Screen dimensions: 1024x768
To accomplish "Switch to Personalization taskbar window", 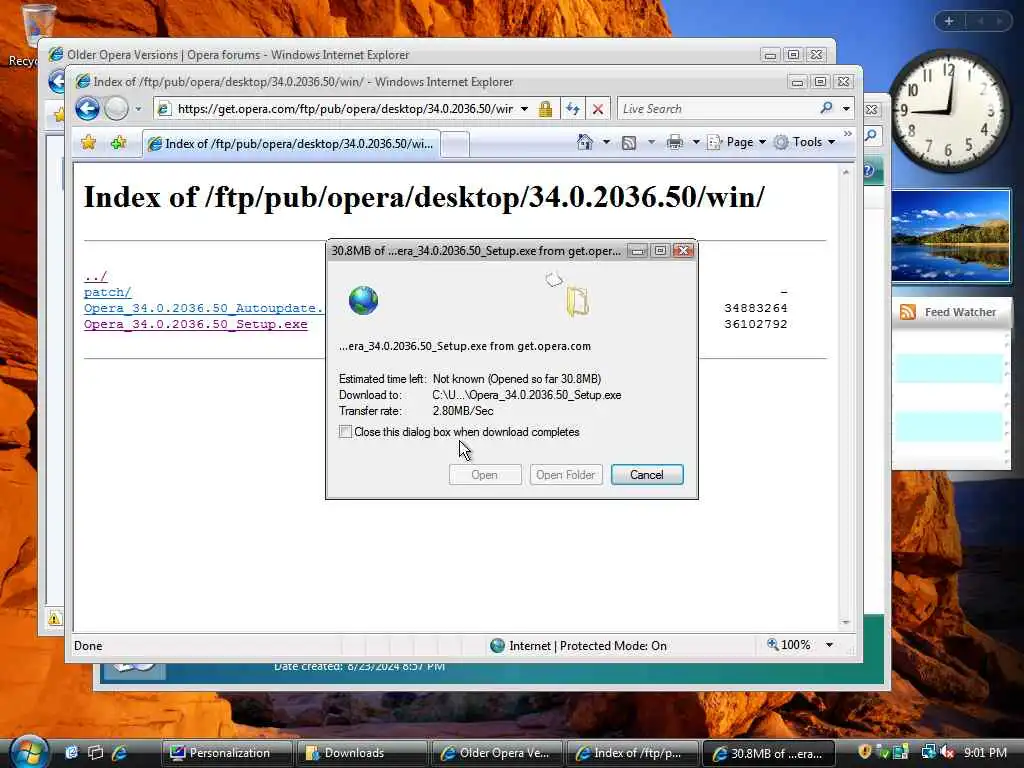I will pos(227,753).
